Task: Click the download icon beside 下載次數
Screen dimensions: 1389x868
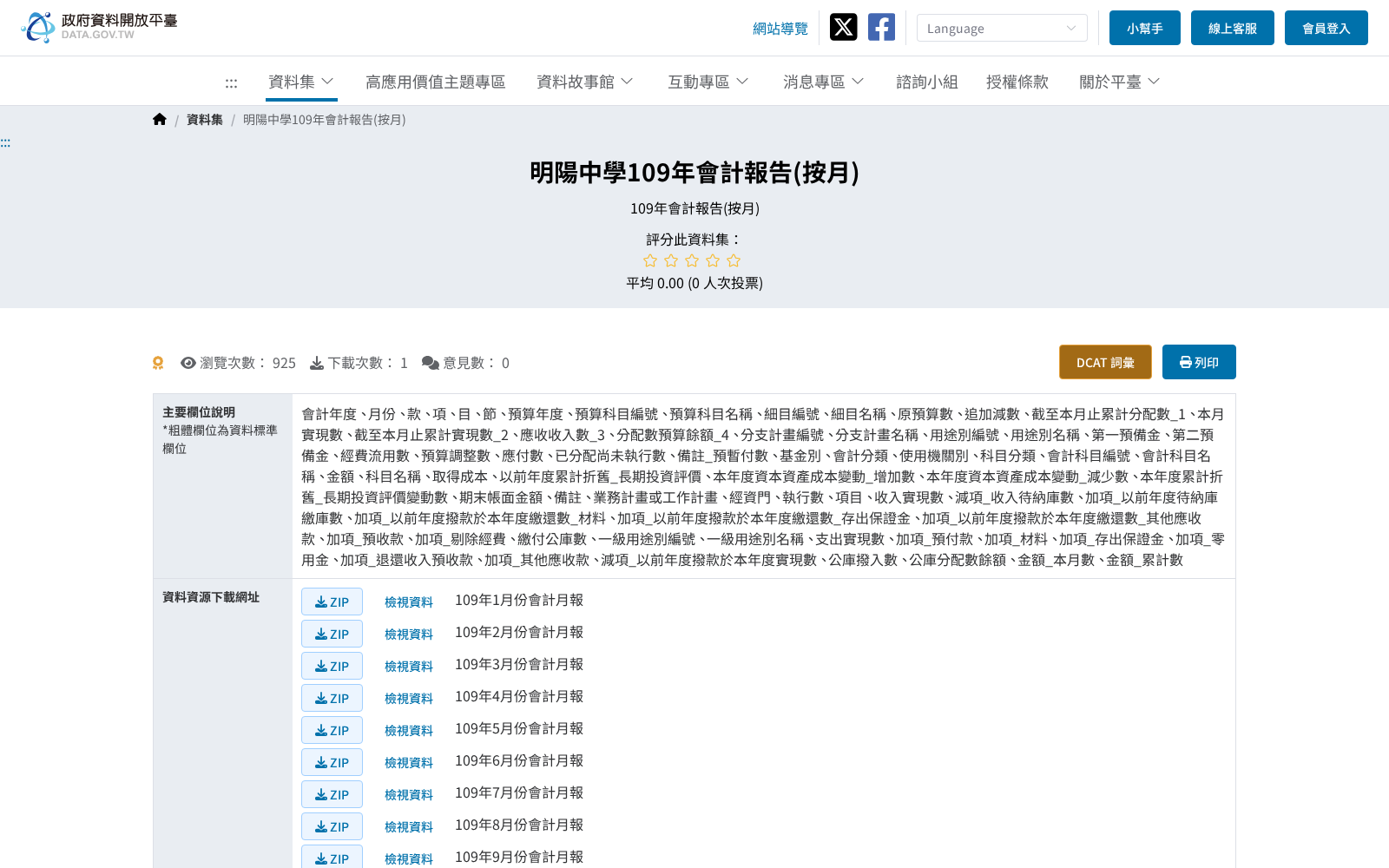Action: [x=317, y=363]
